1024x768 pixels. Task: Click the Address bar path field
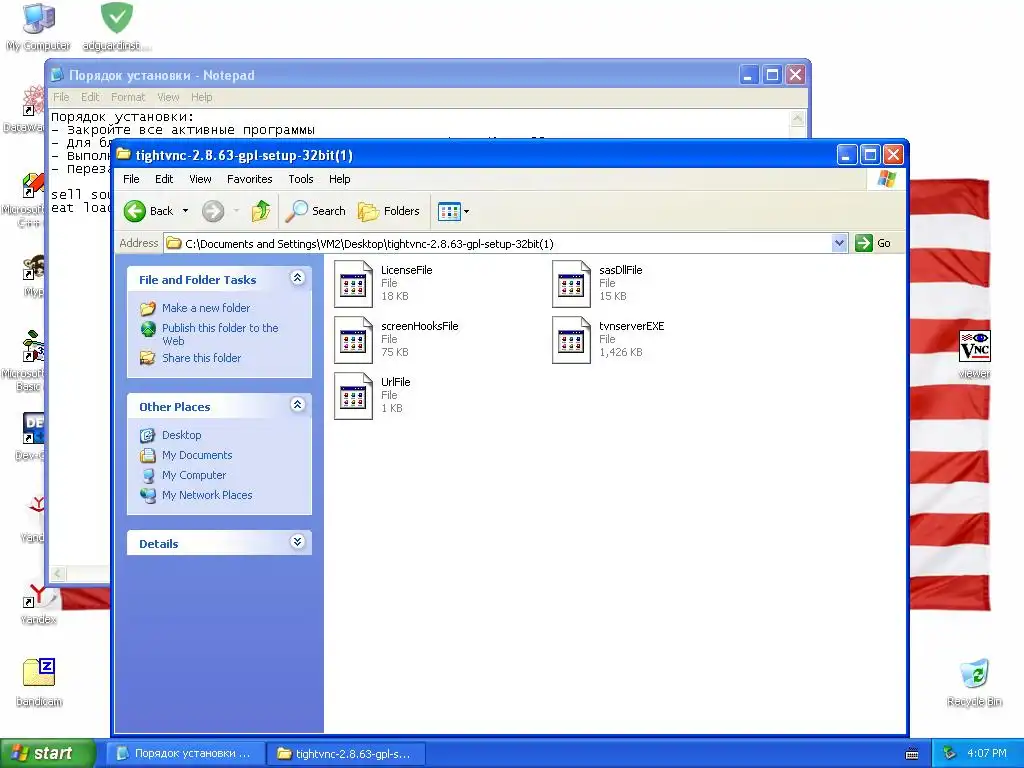(499, 244)
